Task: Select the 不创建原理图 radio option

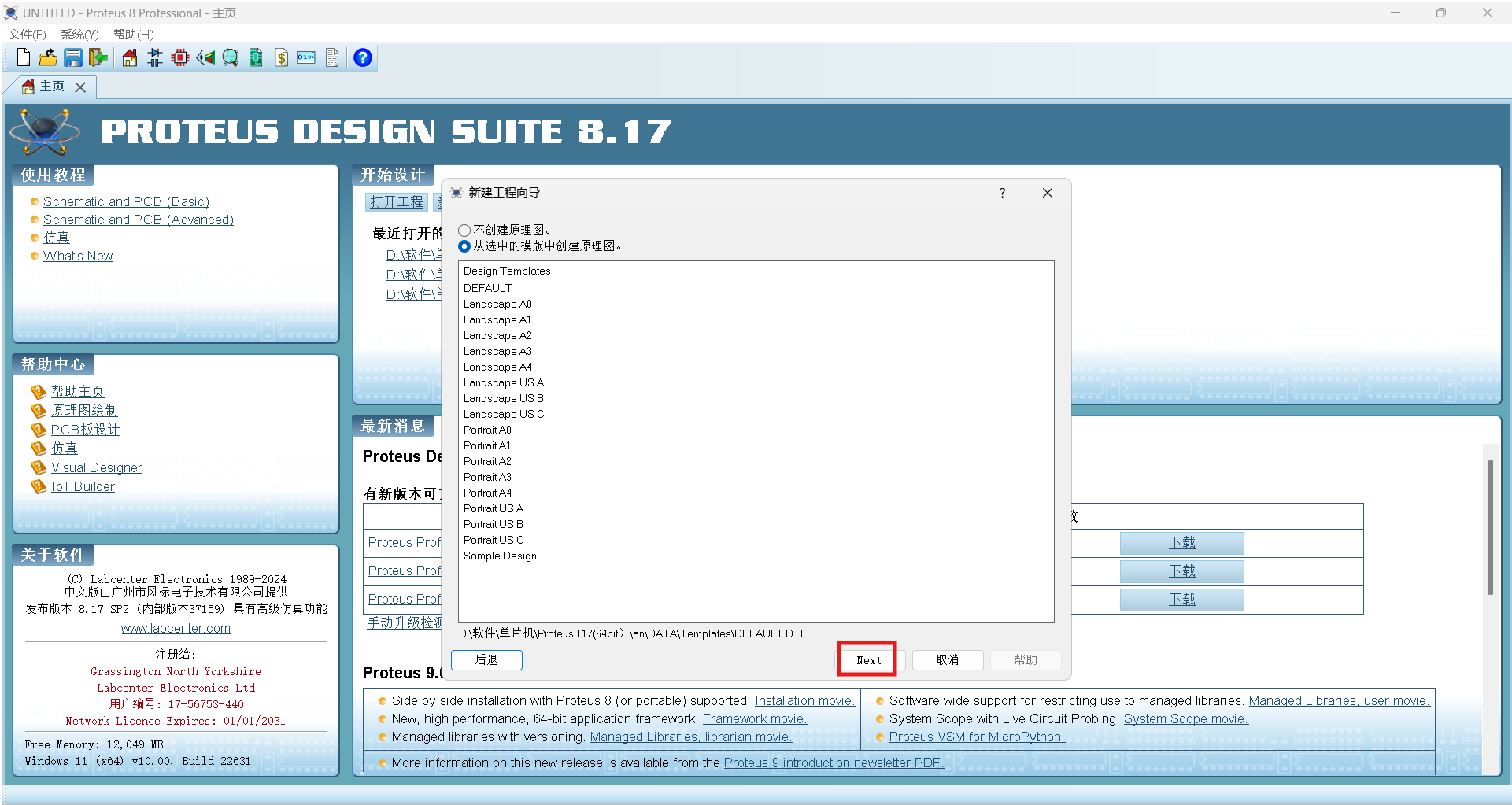Action: coord(464,231)
